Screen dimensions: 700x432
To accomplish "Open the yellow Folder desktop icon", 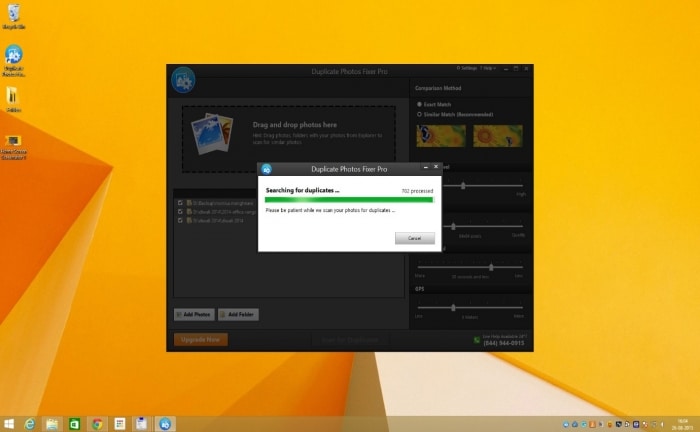I will (14, 96).
